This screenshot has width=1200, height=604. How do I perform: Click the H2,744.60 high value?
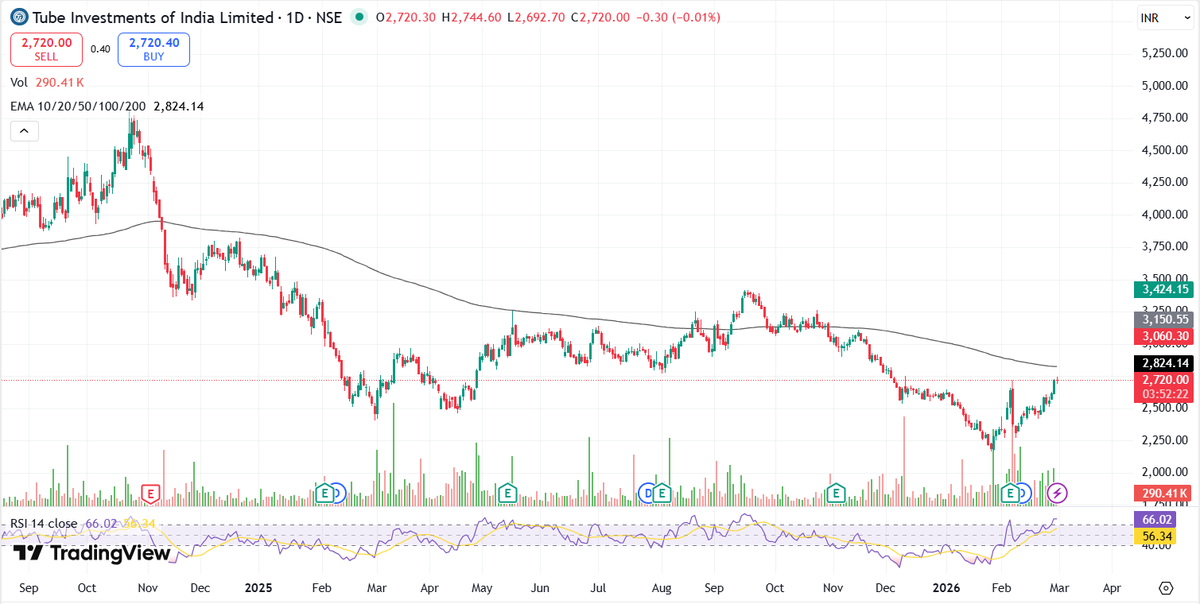coord(473,18)
